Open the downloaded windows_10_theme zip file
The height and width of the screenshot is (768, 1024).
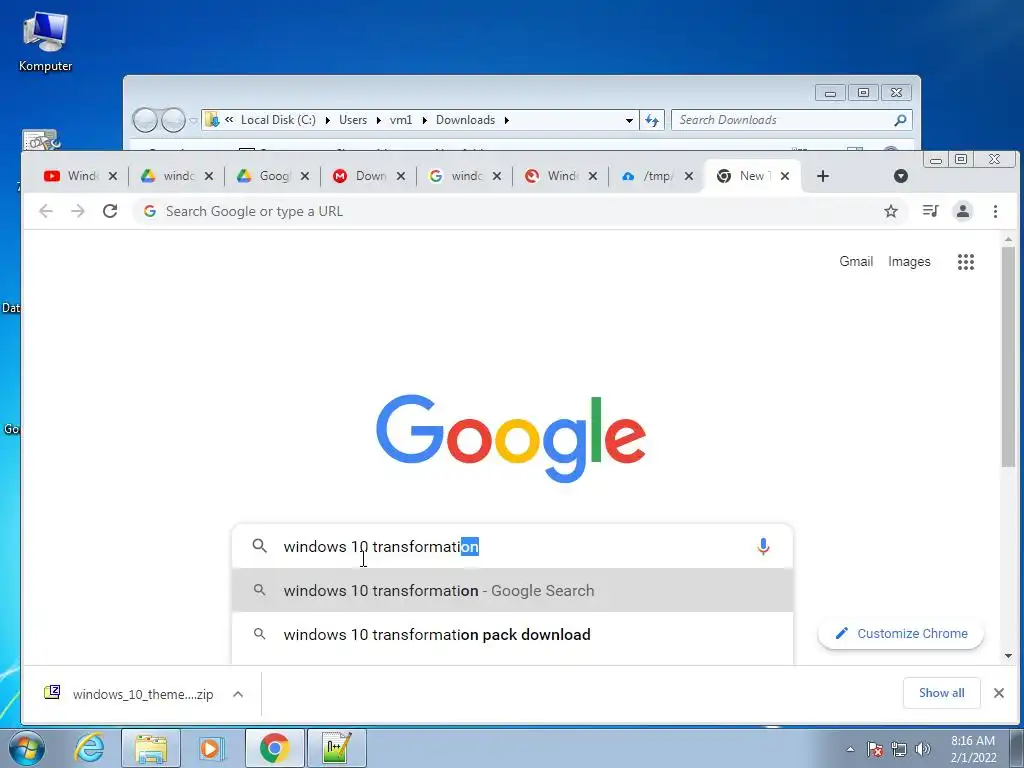pyautogui.click(x=131, y=694)
